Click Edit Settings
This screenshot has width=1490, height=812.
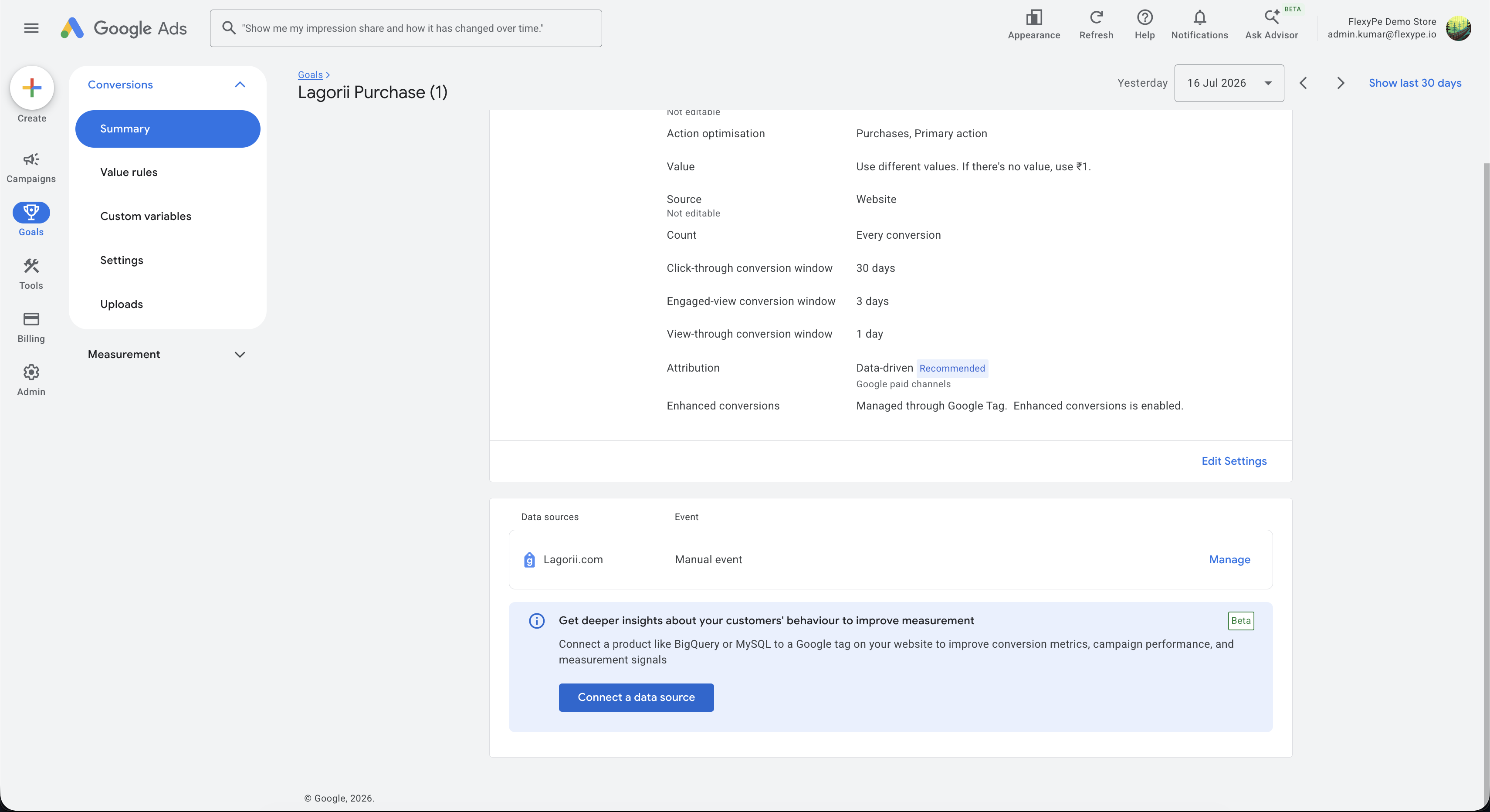[x=1234, y=461]
